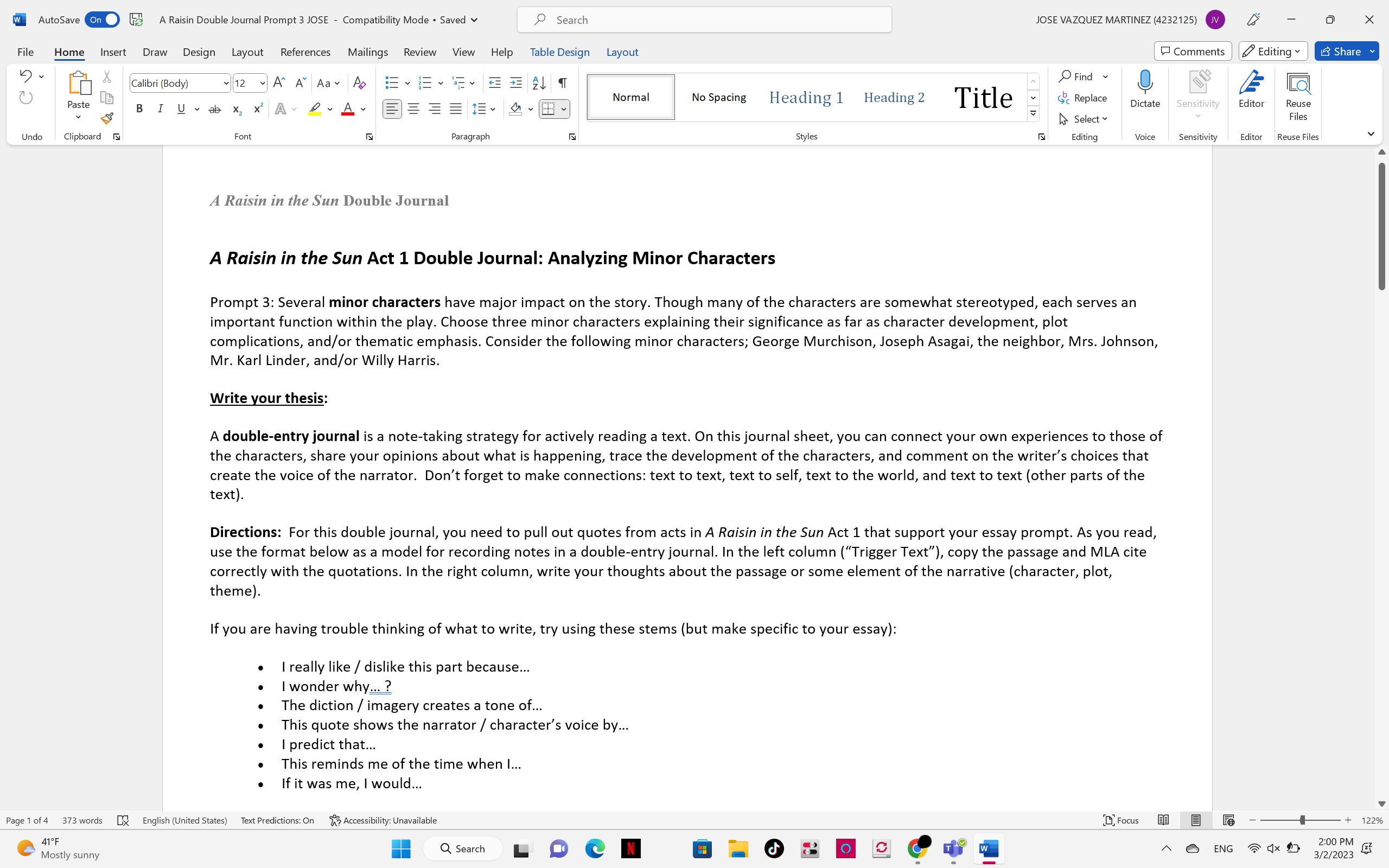Click the Show/Hide paragraph marks icon
Screen dimensions: 1389x868
click(563, 83)
